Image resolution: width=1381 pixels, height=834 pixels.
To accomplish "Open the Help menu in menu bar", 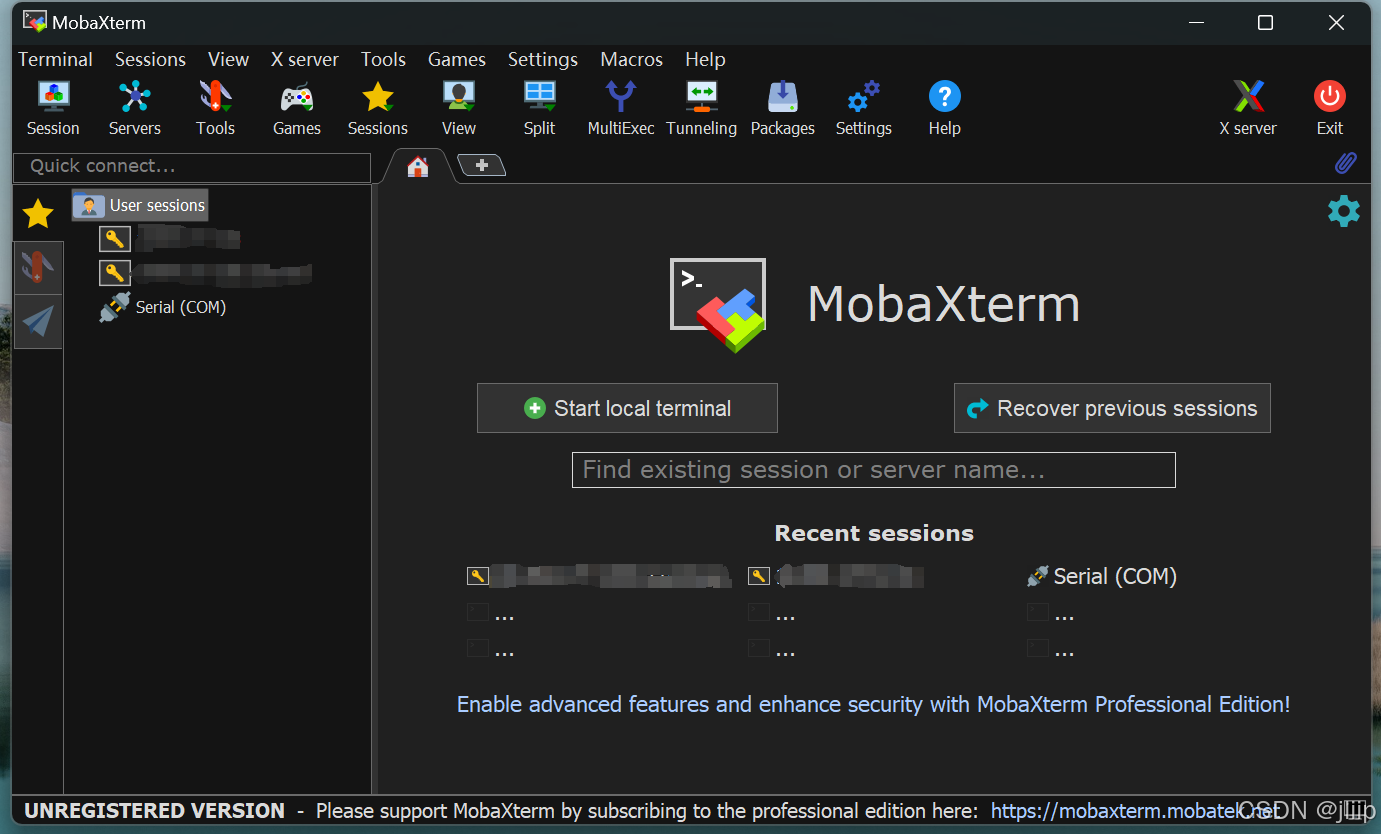I will click(705, 59).
